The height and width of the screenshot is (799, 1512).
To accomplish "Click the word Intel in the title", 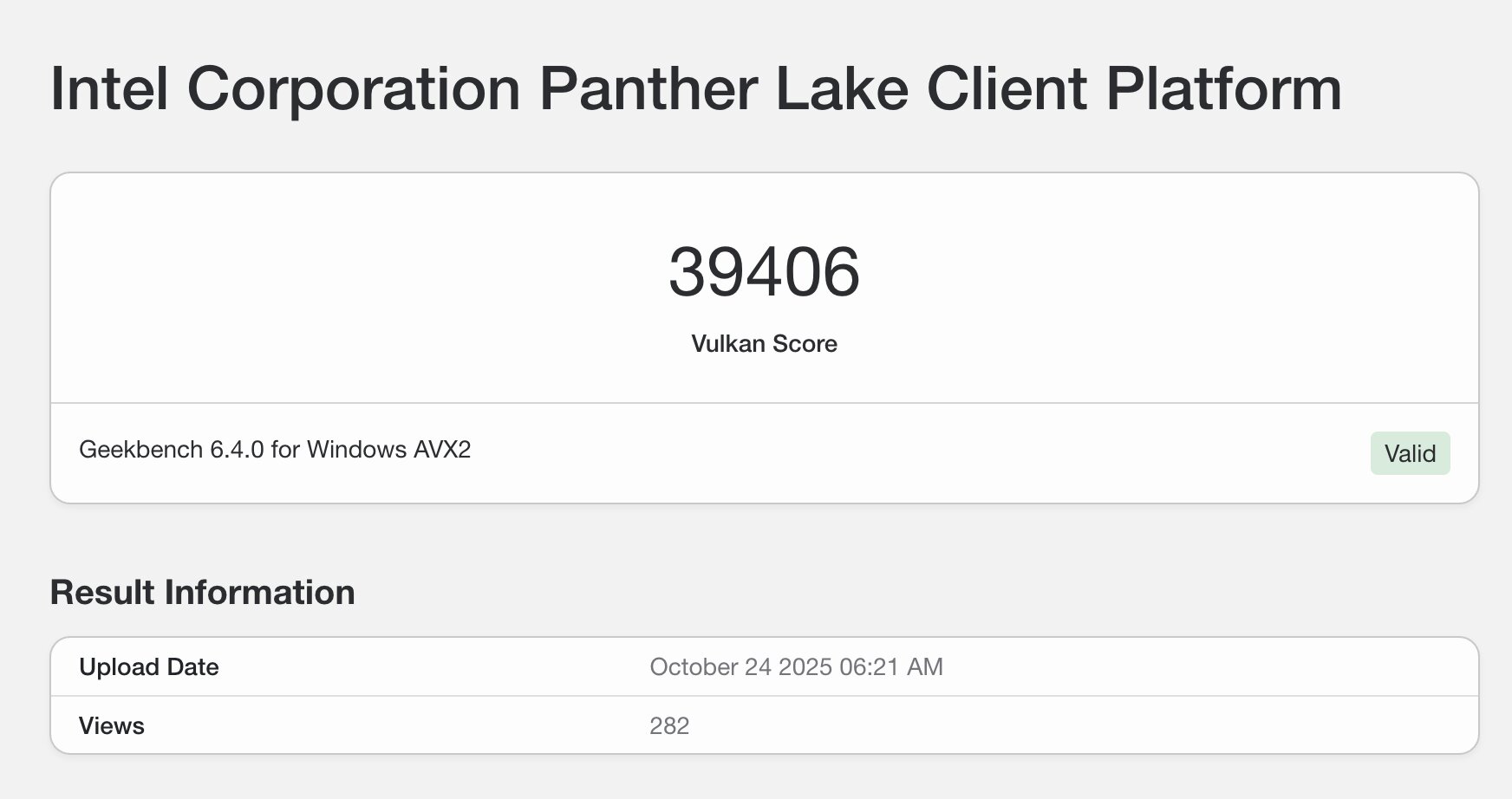I will (109, 89).
